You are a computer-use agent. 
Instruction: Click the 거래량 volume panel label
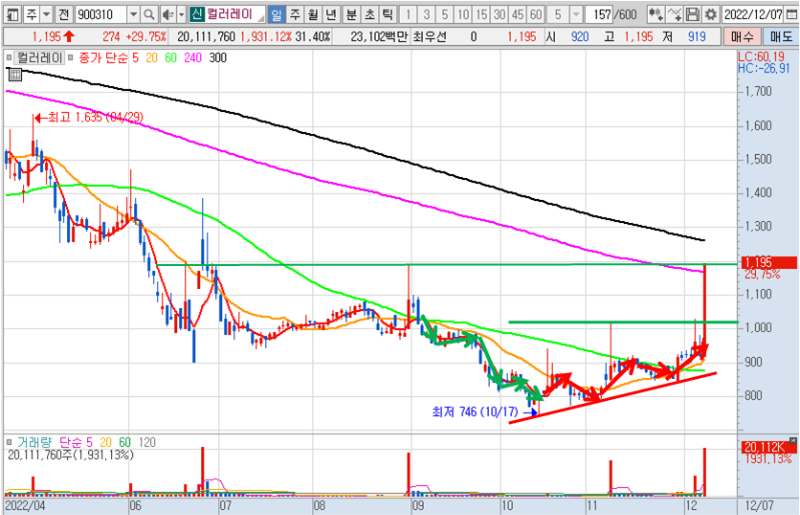[x=35, y=442]
